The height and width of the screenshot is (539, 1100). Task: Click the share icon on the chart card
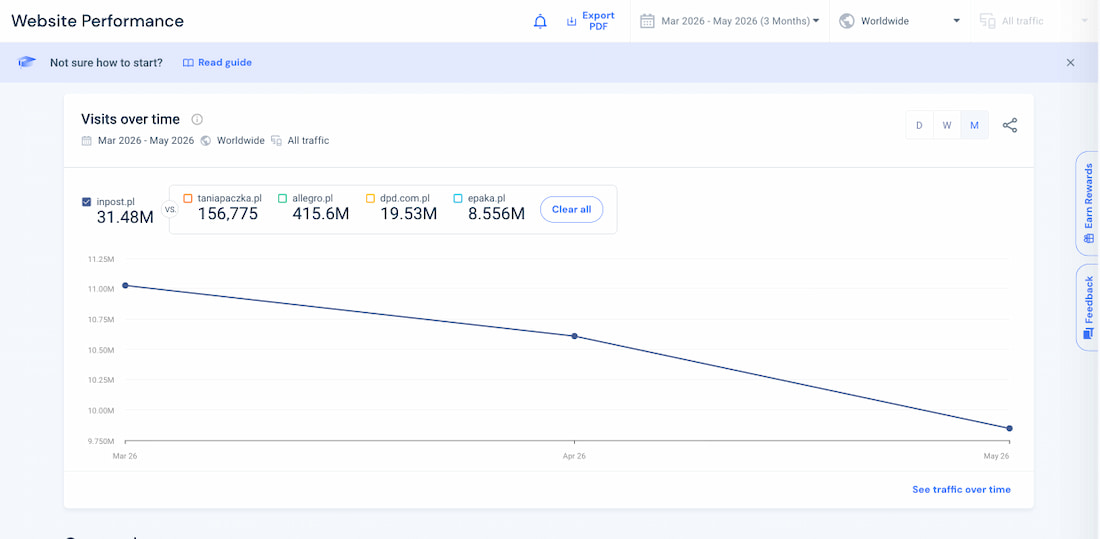(1010, 126)
